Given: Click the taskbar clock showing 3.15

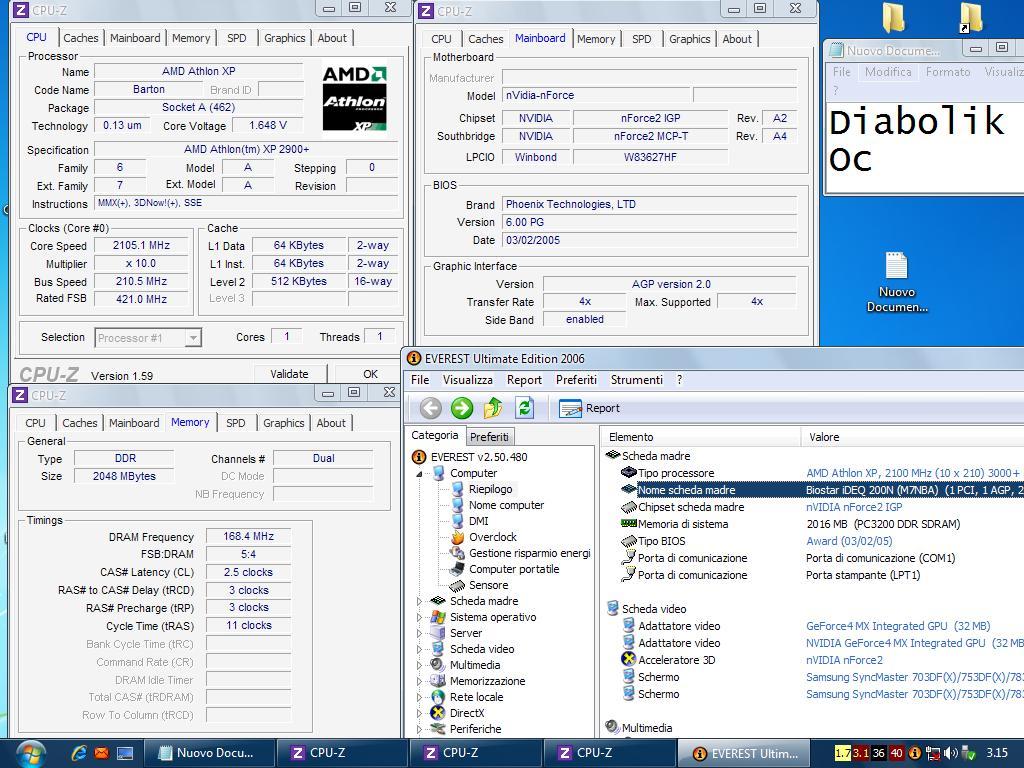Looking at the screenshot, I should 997,752.
